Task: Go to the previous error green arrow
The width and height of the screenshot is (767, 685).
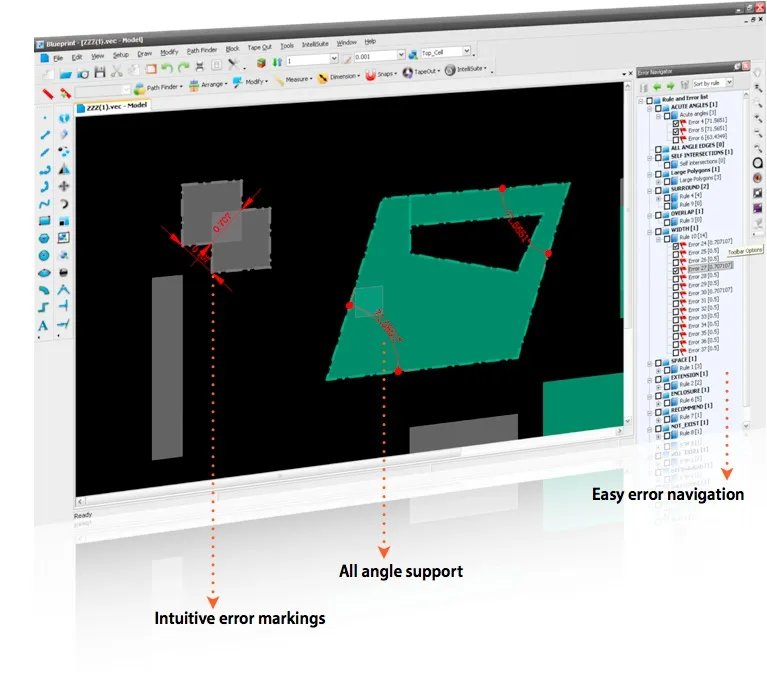Action: (657, 87)
